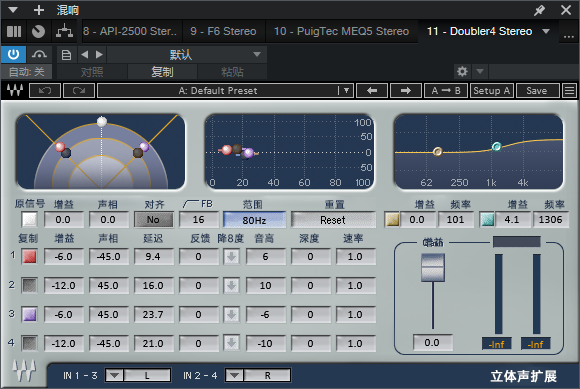580x389 pixels.
Task: Click voice 1 delay field 9.4
Action: coord(153,257)
